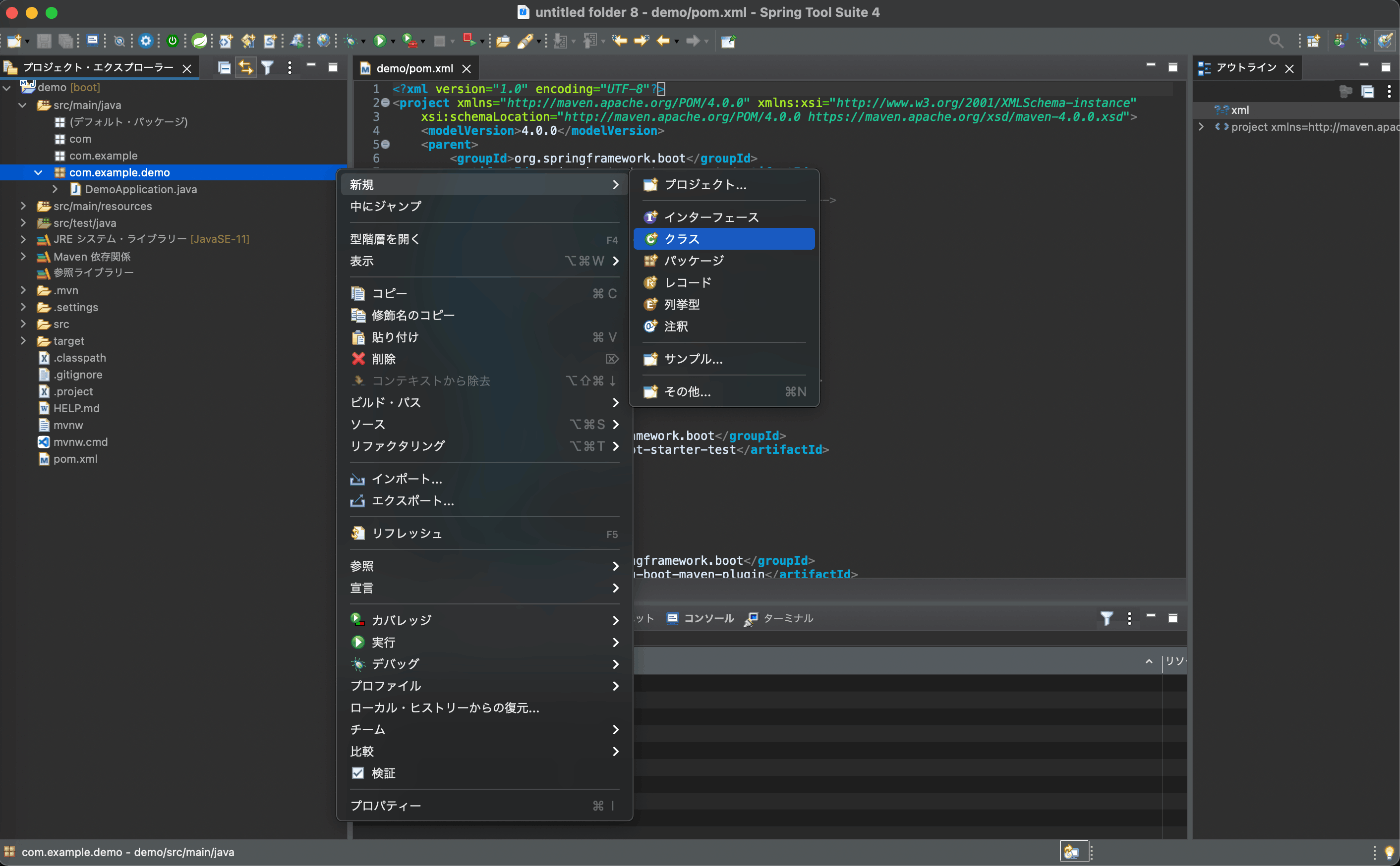Image resolution: width=1400 pixels, height=866 pixels.
Task: Click the green power toolbar icon
Action: (172, 41)
